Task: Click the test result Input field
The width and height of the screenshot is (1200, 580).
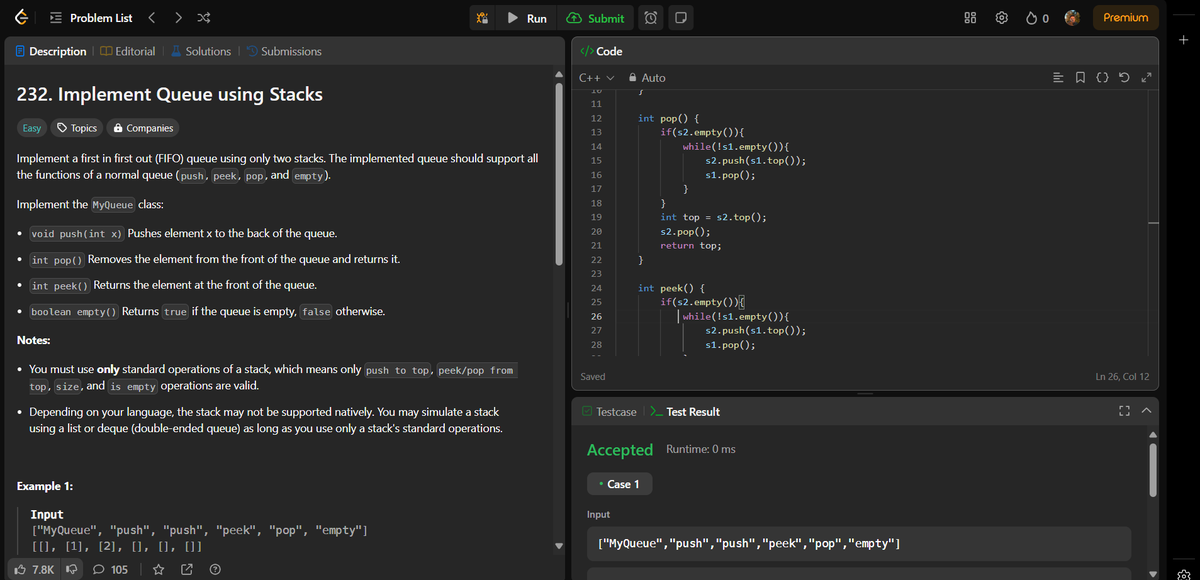Action: click(x=859, y=544)
